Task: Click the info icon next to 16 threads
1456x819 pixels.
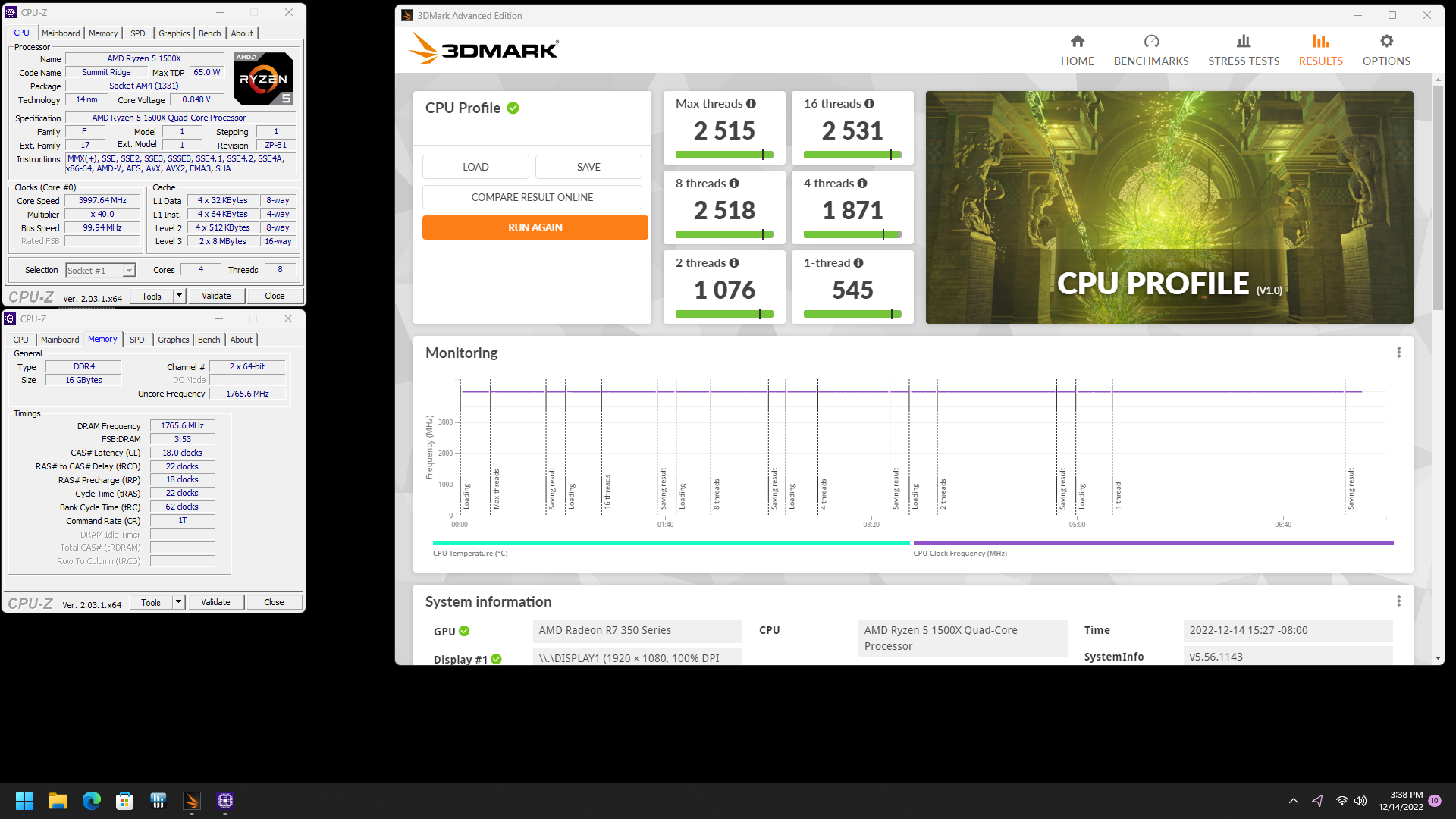Action: (869, 104)
